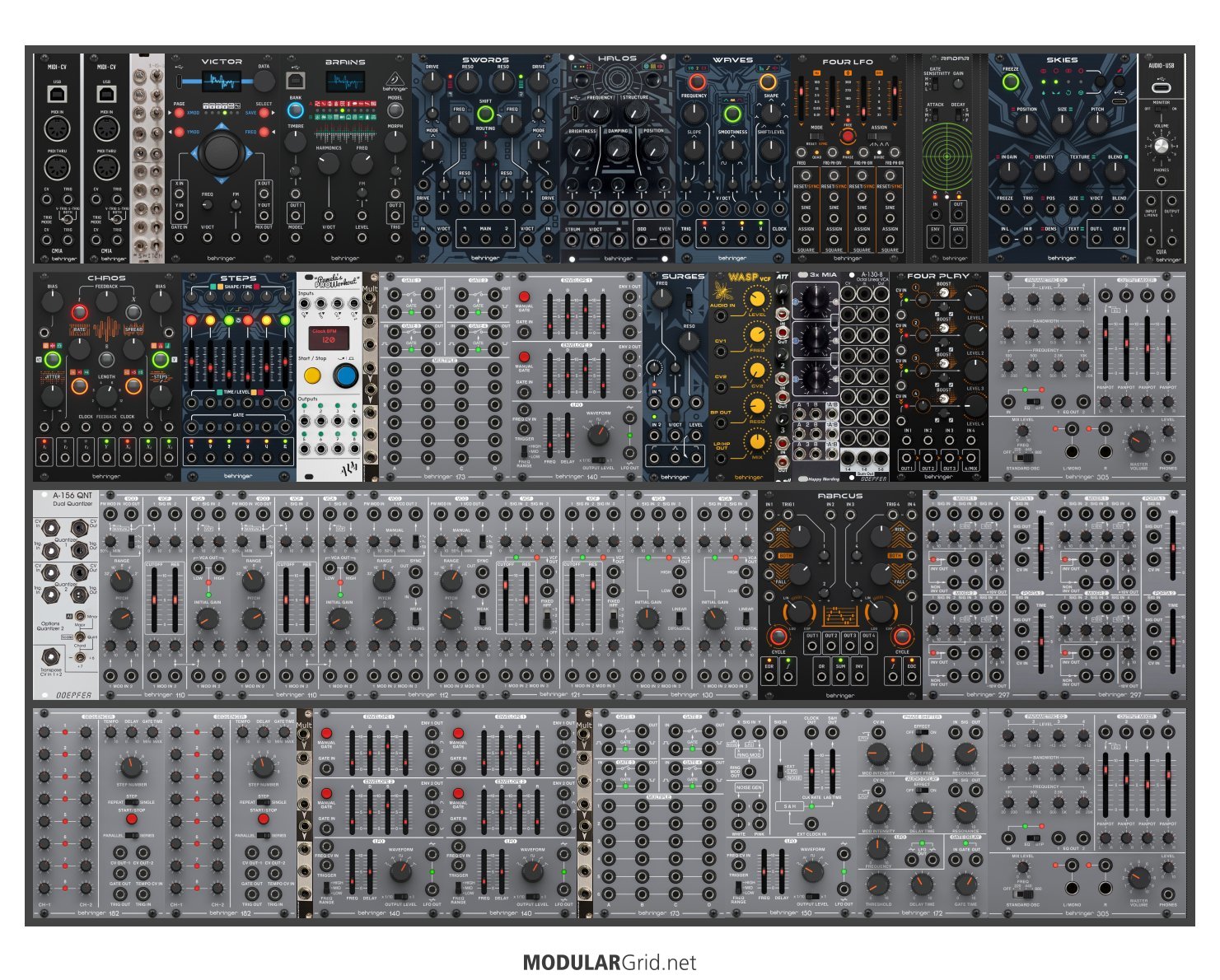Click the PITCH knob on the Skies module

pos(1097,124)
